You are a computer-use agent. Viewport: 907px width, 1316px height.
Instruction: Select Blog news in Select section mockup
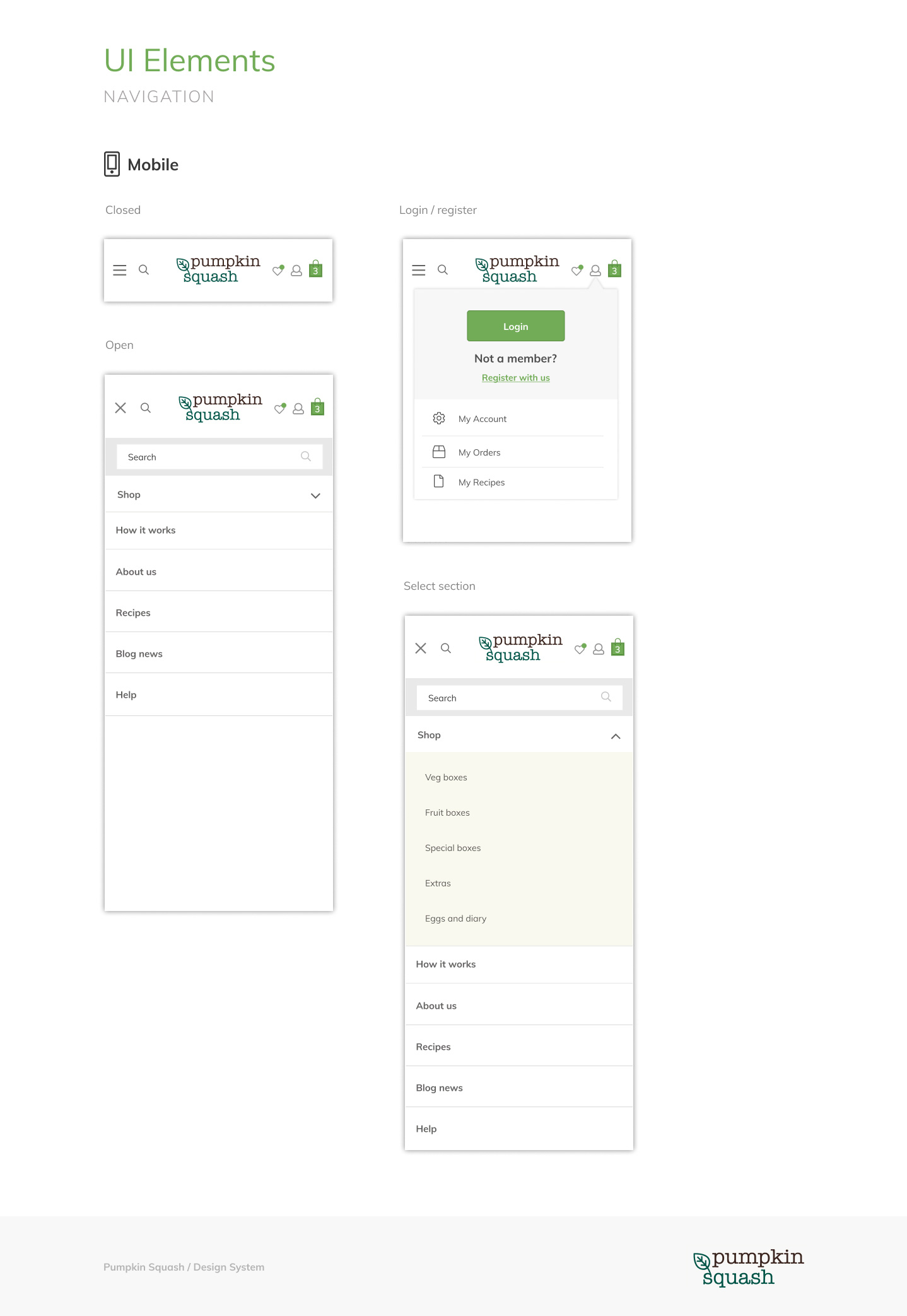[x=519, y=1088]
